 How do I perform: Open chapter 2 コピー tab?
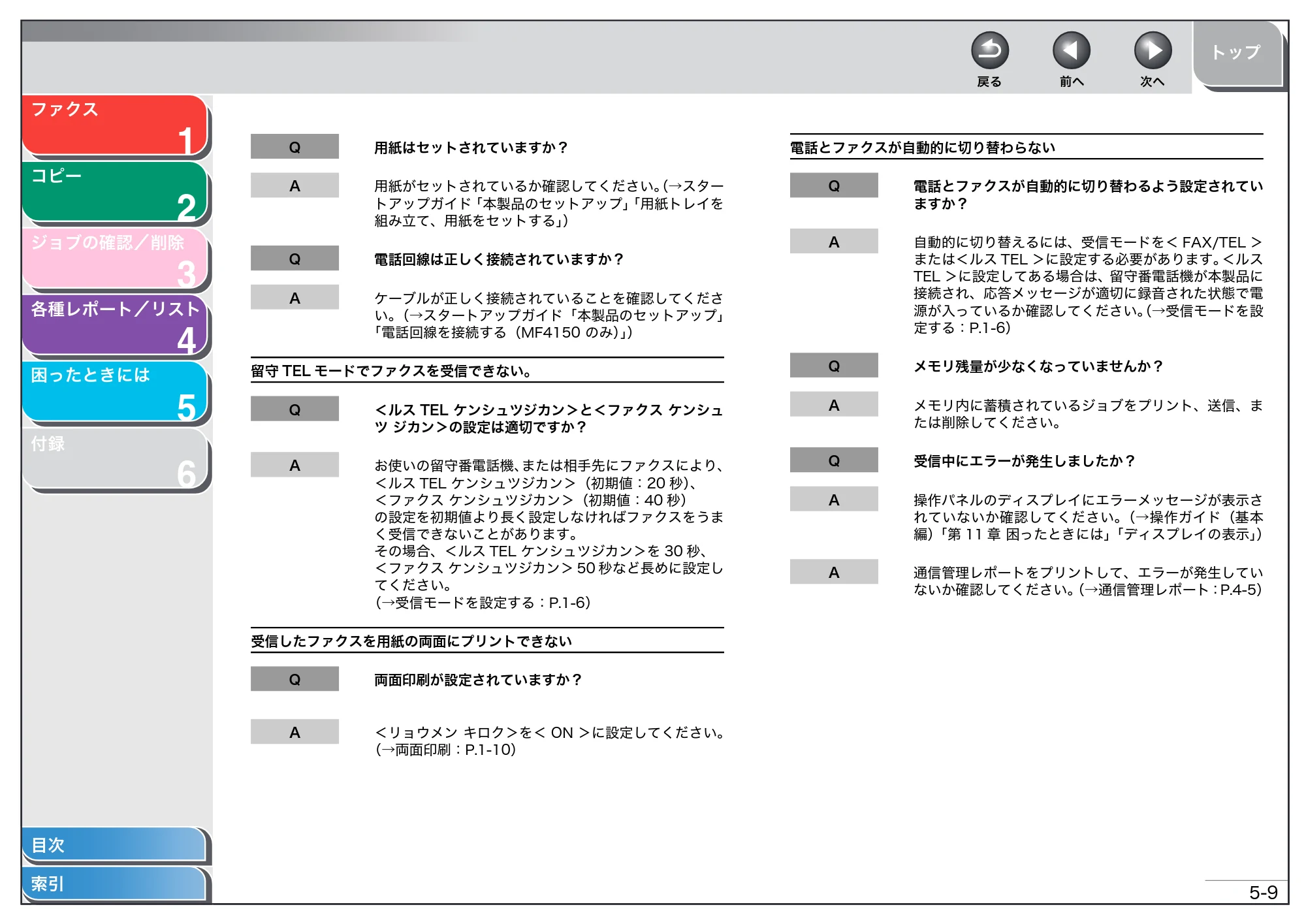click(x=114, y=192)
